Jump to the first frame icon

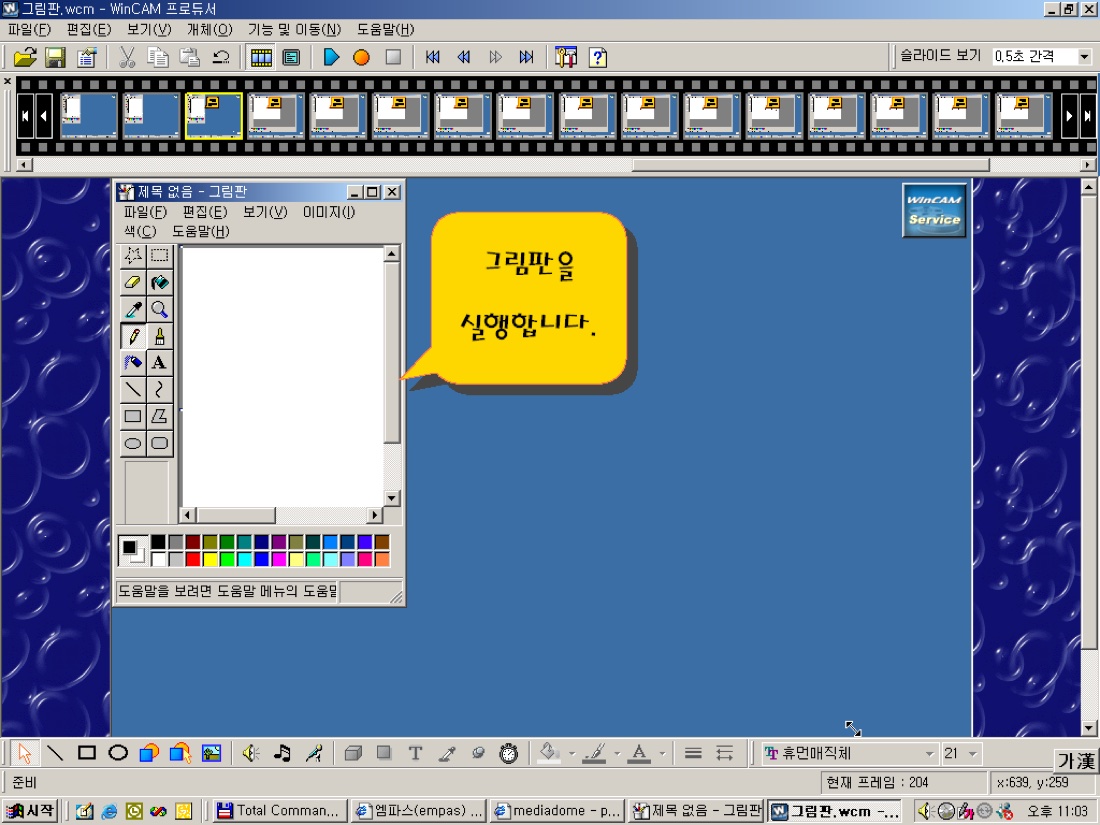(433, 58)
